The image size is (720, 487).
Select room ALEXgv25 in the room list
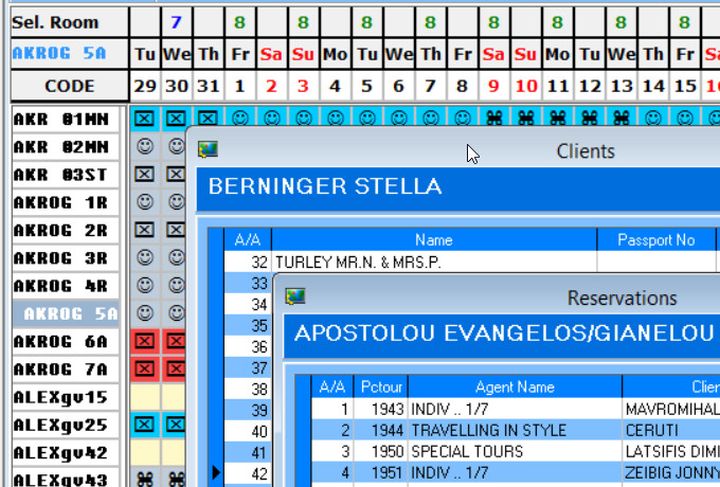(65, 425)
